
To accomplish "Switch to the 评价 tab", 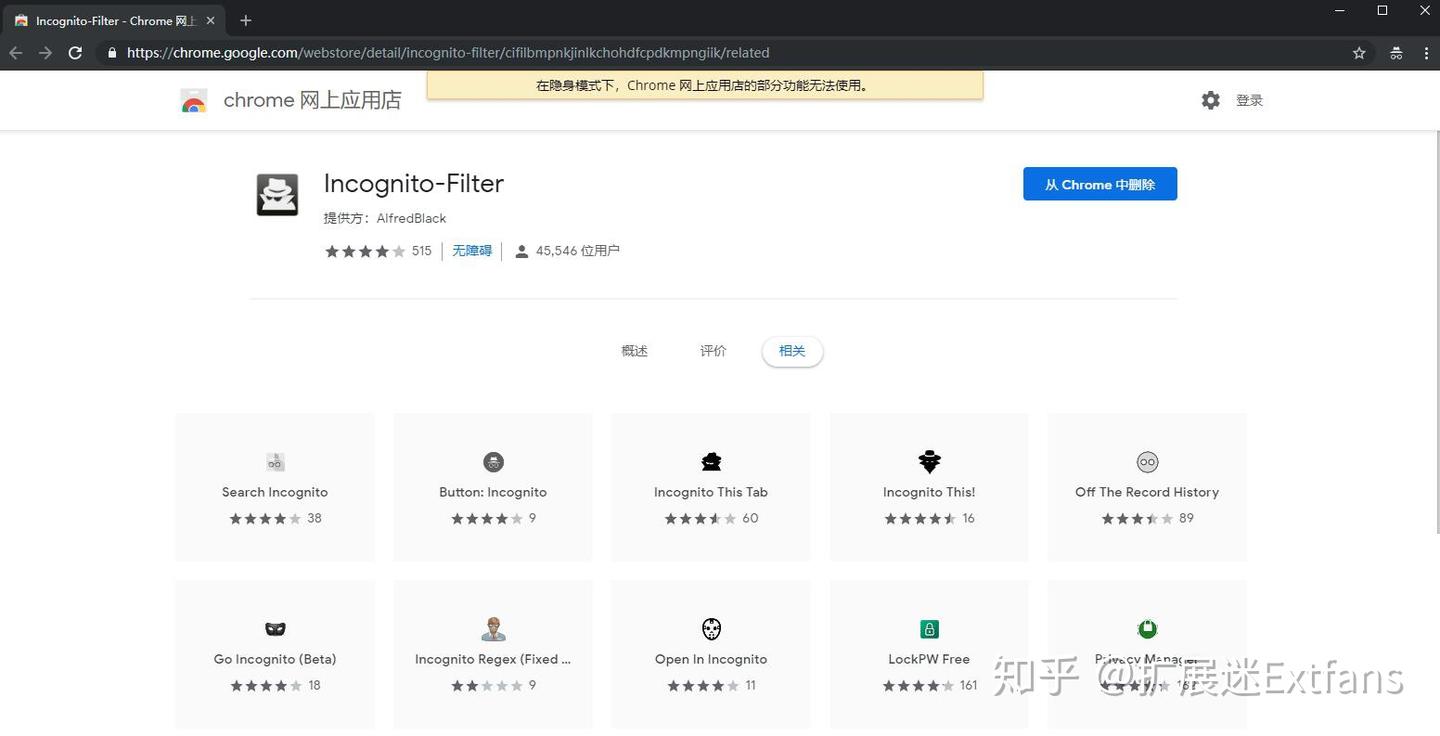I will click(713, 350).
